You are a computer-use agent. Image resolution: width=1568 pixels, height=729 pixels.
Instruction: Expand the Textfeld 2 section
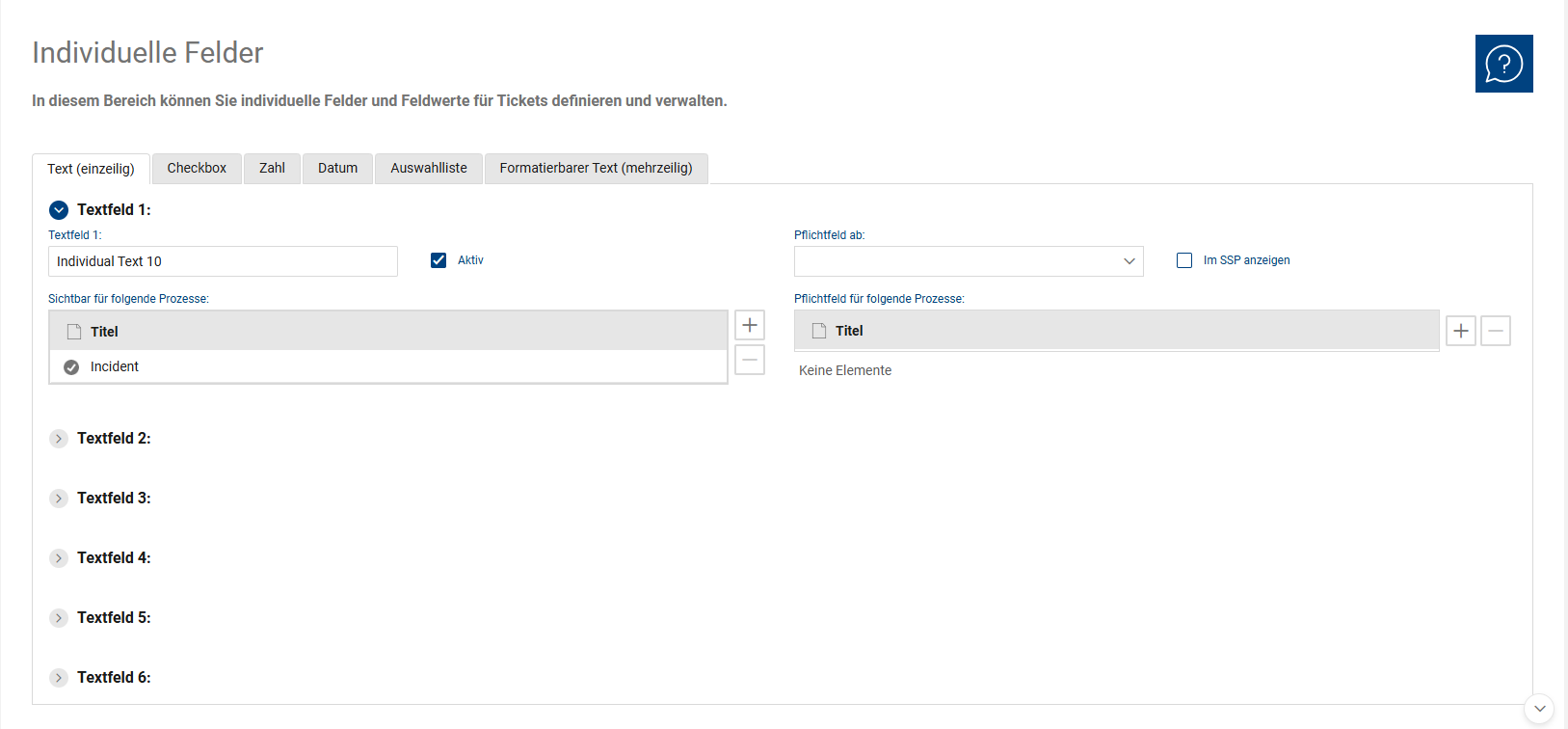click(x=59, y=439)
